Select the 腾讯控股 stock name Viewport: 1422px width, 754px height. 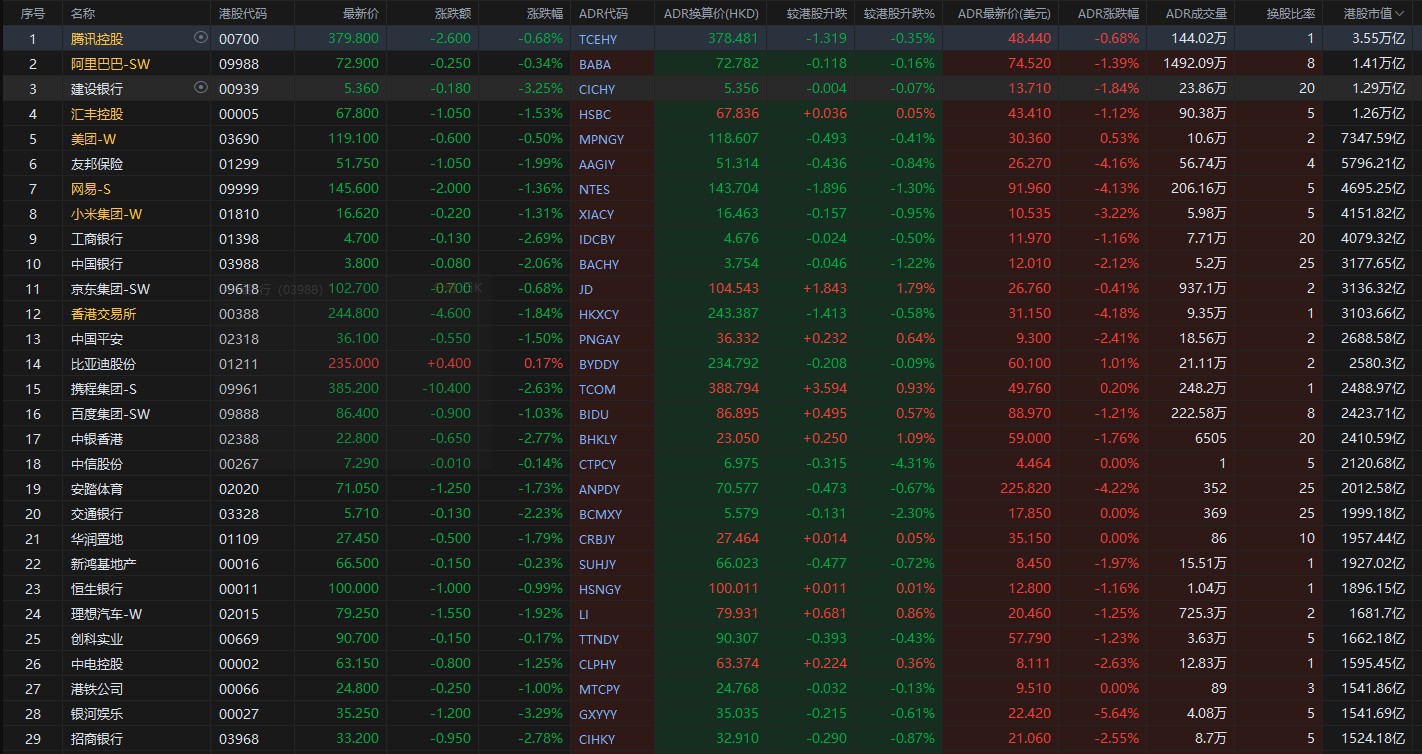coord(97,38)
